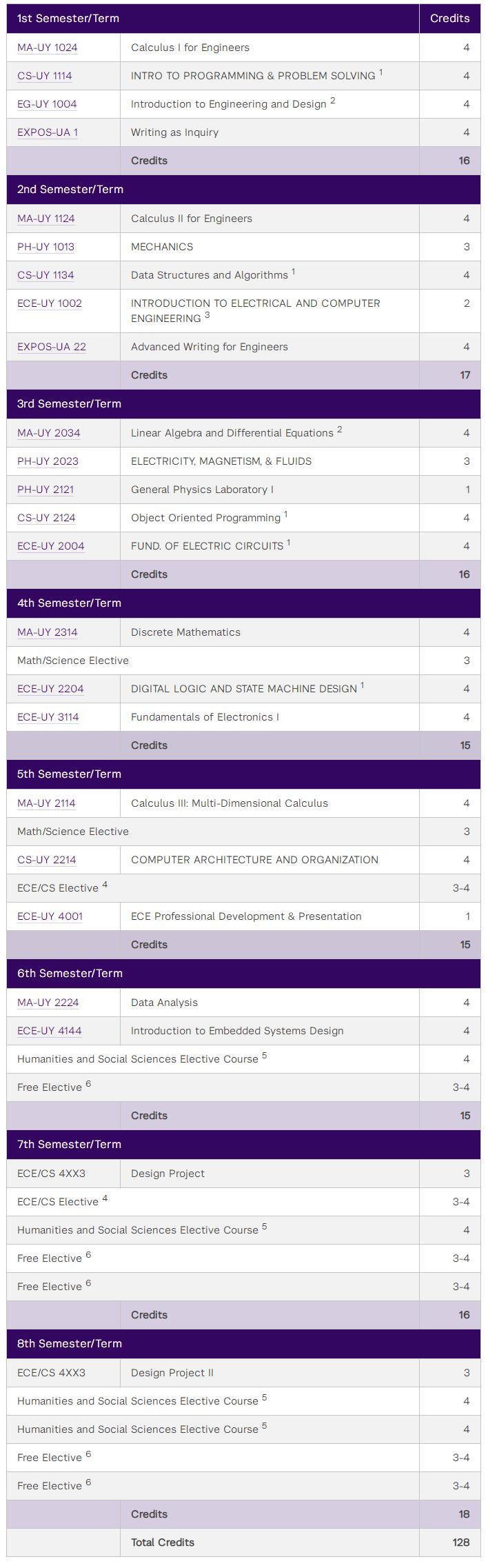Click the ECE-UY 1002 course code
This screenshot has height=1568, width=488.
coord(50,303)
